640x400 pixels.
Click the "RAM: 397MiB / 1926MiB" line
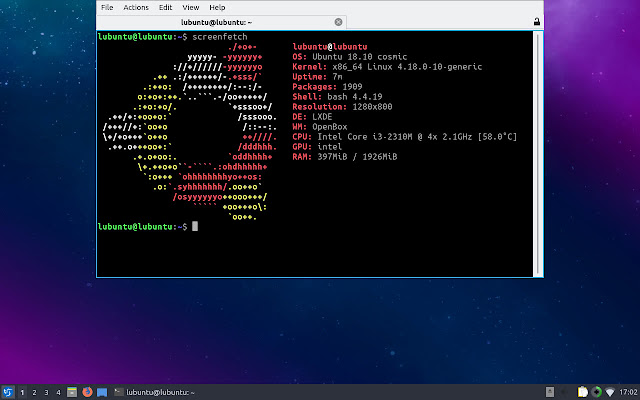point(344,157)
